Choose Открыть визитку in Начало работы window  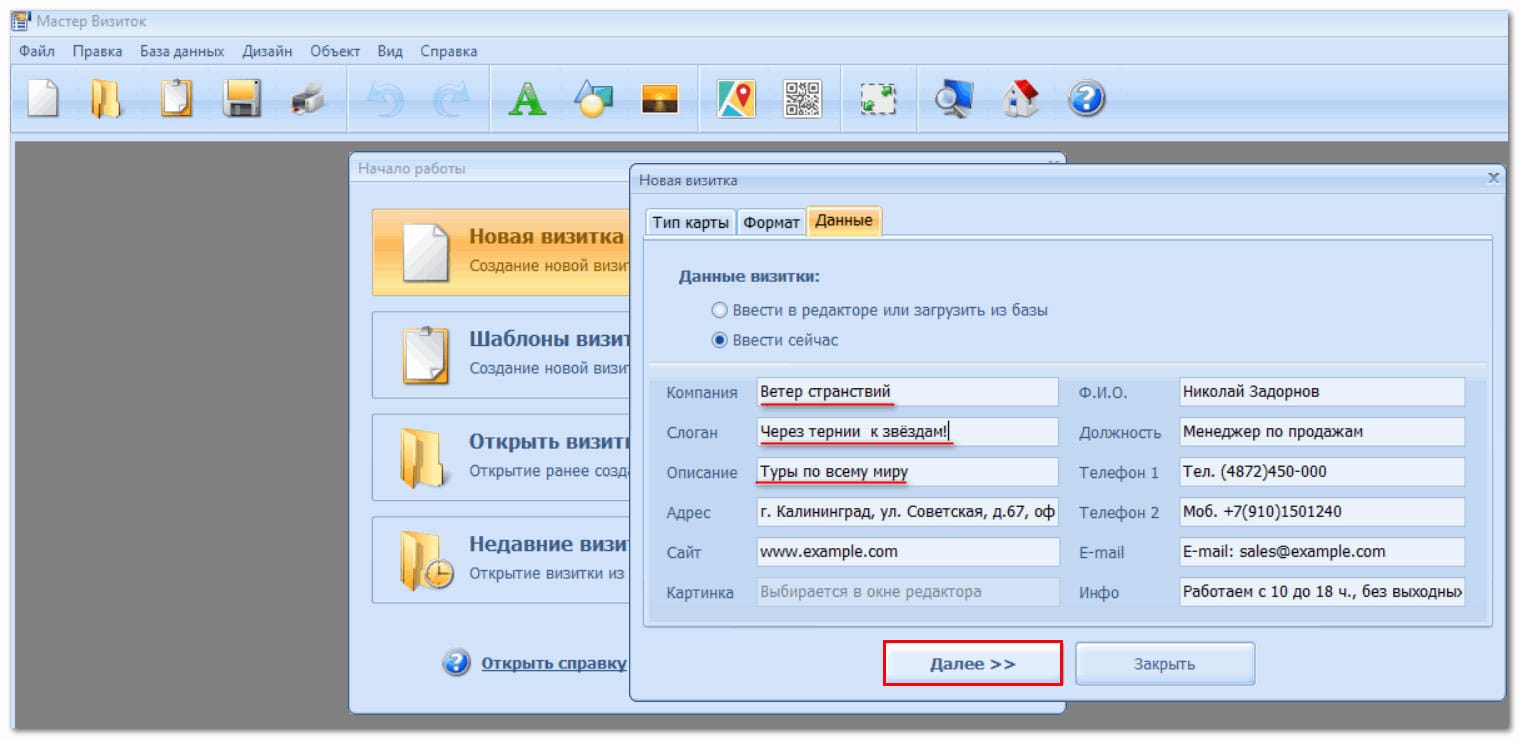(x=501, y=457)
